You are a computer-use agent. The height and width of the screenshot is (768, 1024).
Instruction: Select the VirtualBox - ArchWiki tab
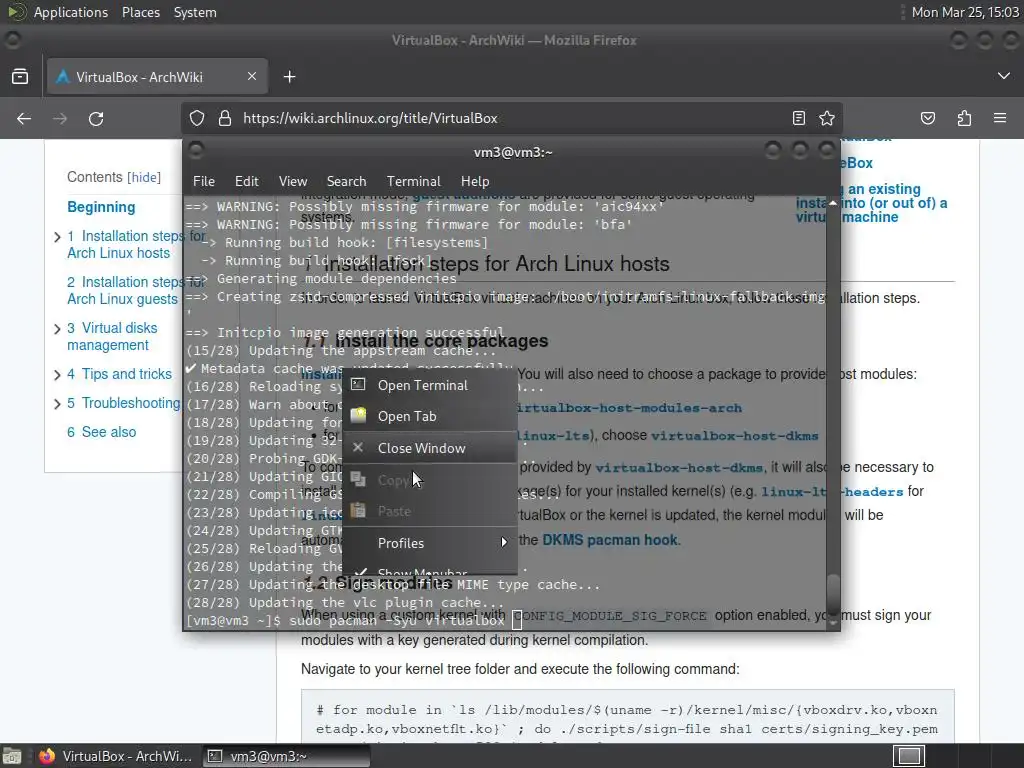[x=157, y=77]
